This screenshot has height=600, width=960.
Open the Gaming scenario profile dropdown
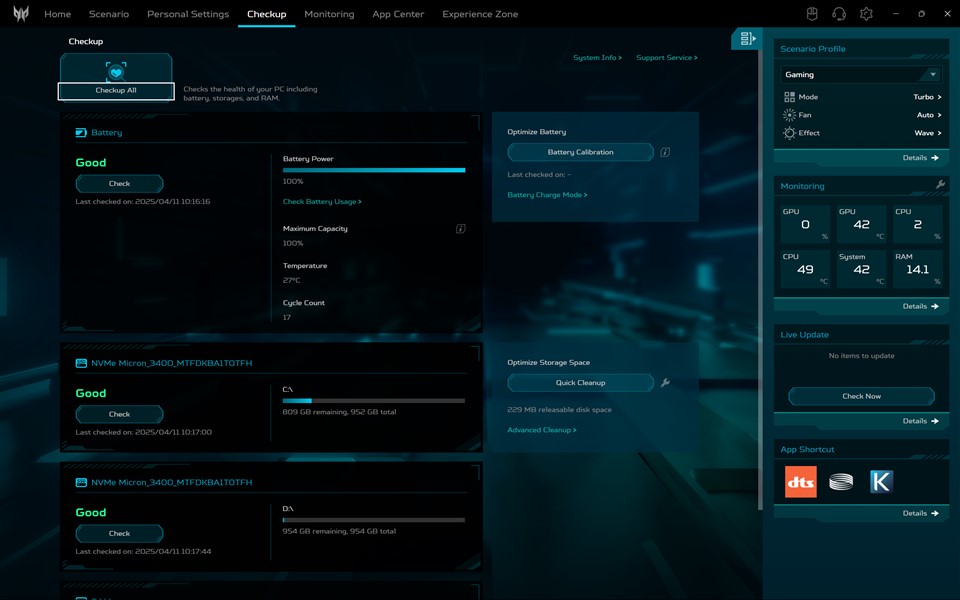pos(860,75)
